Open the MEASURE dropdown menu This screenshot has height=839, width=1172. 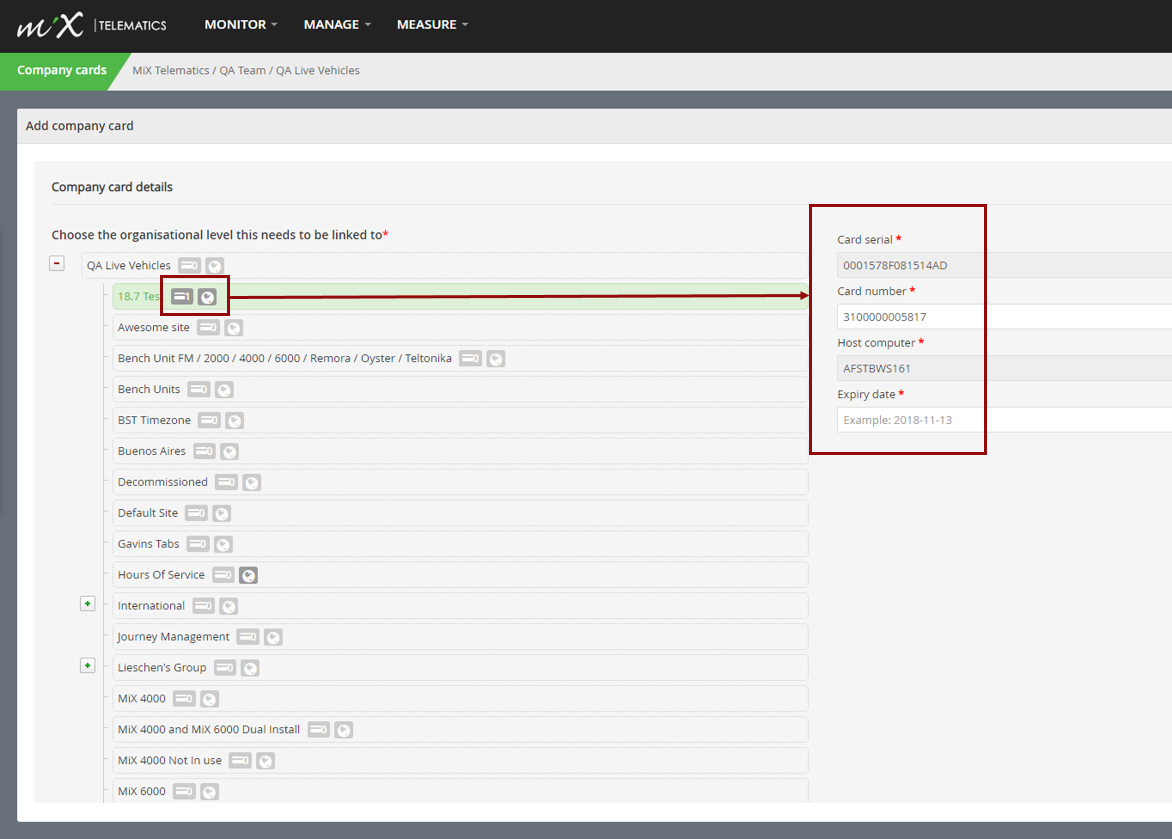[432, 25]
